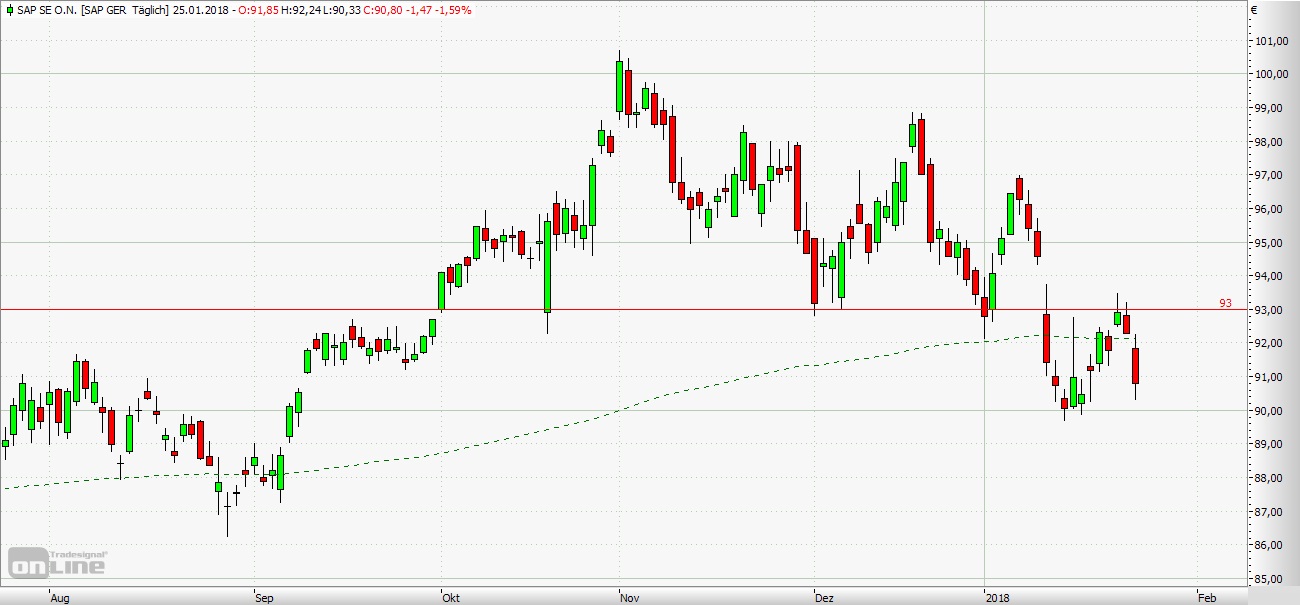Select the Nov label on the time axis
The image size is (1300, 605).
(629, 598)
